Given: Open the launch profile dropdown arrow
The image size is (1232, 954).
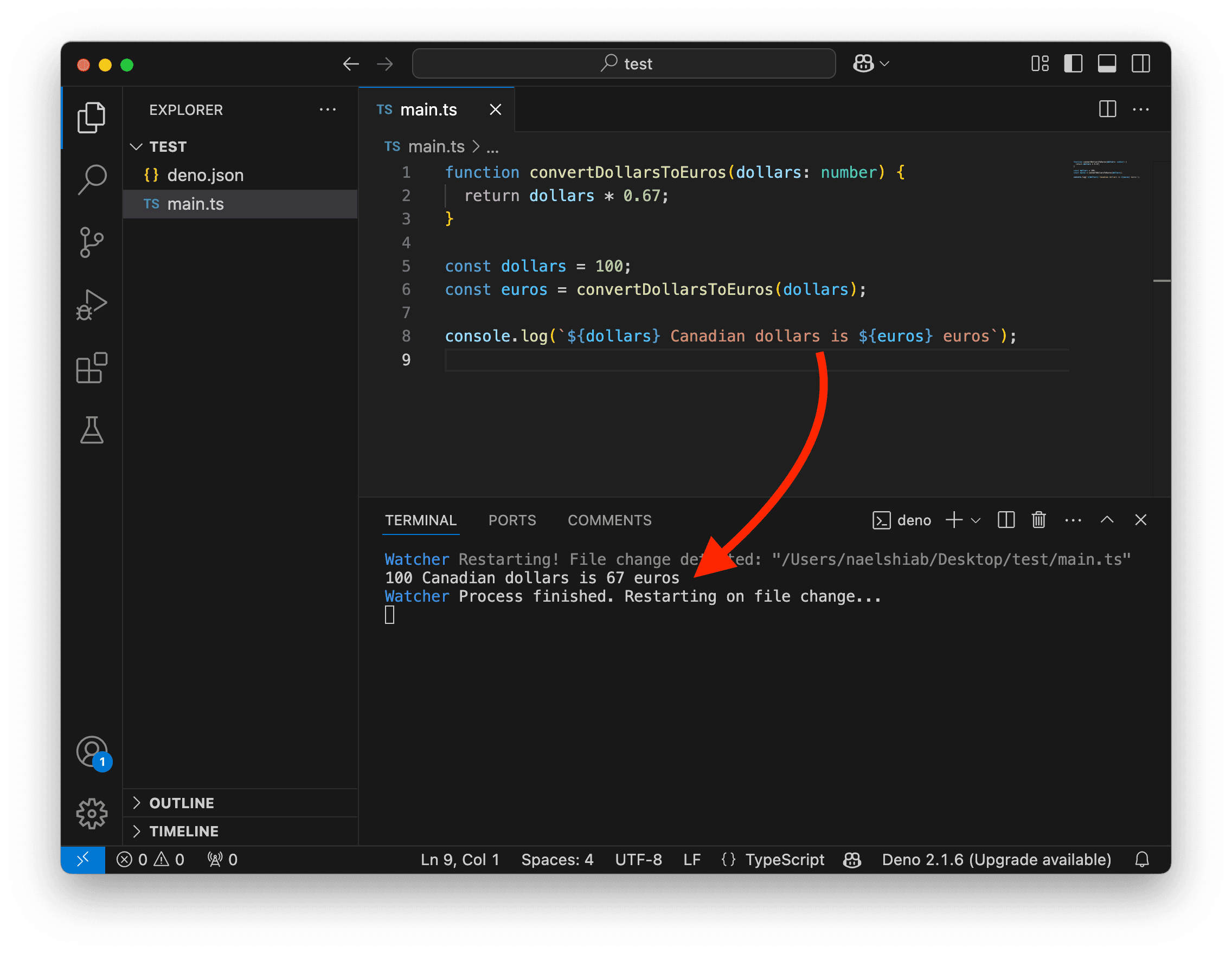Looking at the screenshot, I should [976, 520].
